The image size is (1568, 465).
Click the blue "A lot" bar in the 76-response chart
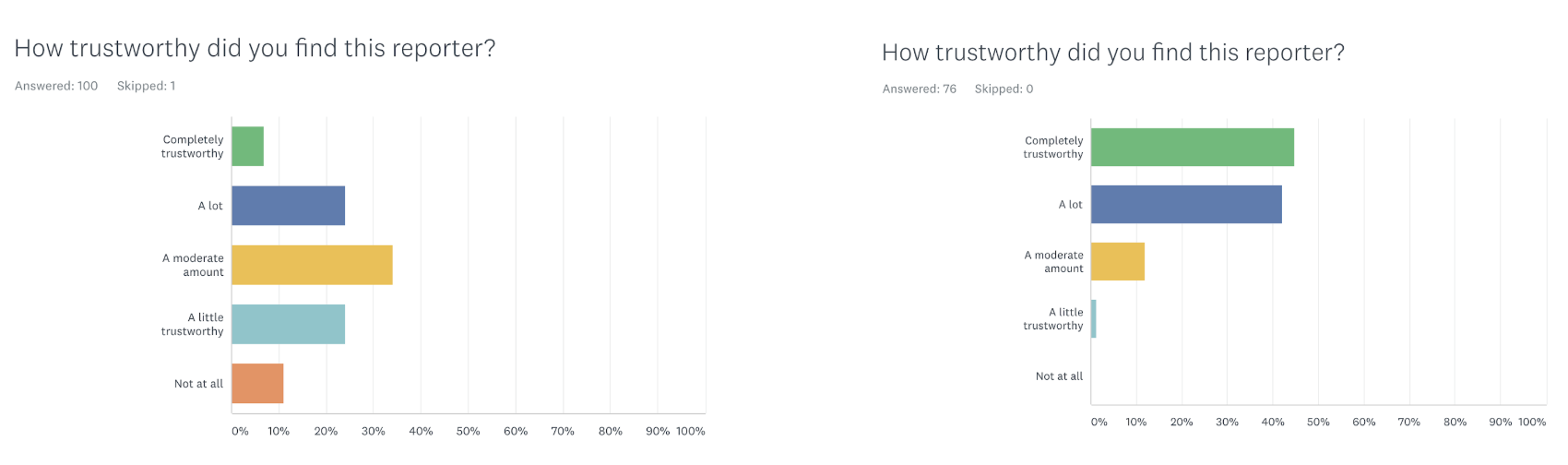click(x=1186, y=204)
